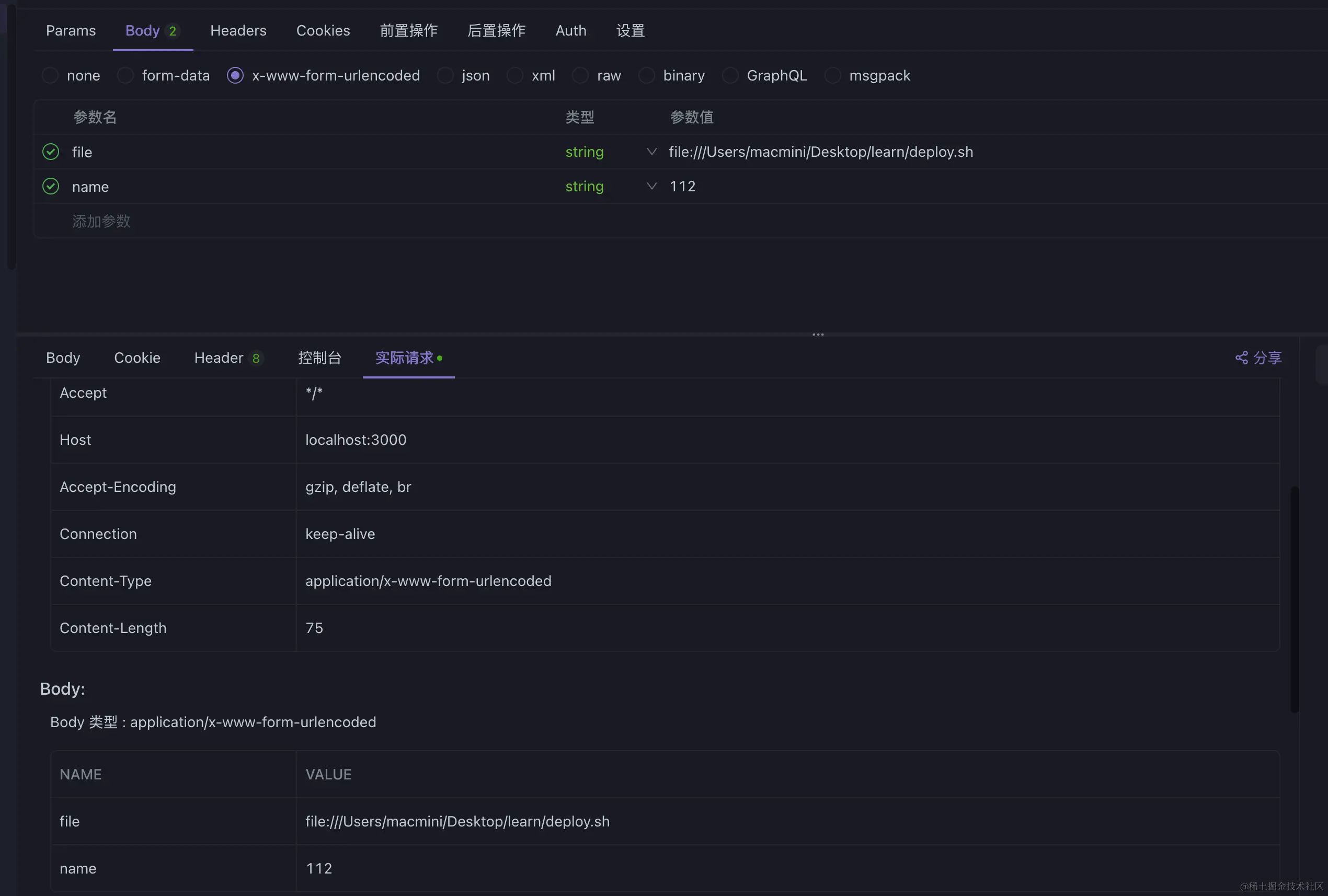Switch to the 控制台 response tab
The width and height of the screenshot is (1328, 896).
pyautogui.click(x=319, y=358)
